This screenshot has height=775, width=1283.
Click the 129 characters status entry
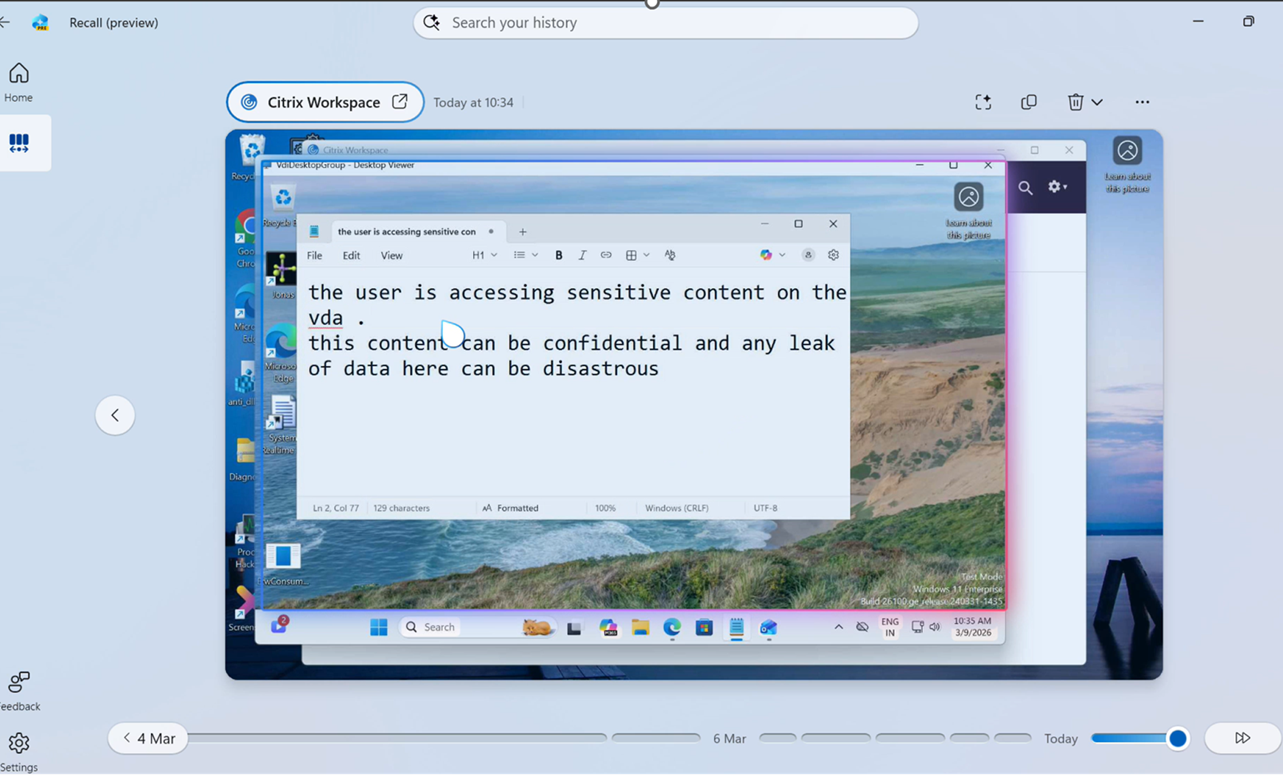(x=401, y=508)
